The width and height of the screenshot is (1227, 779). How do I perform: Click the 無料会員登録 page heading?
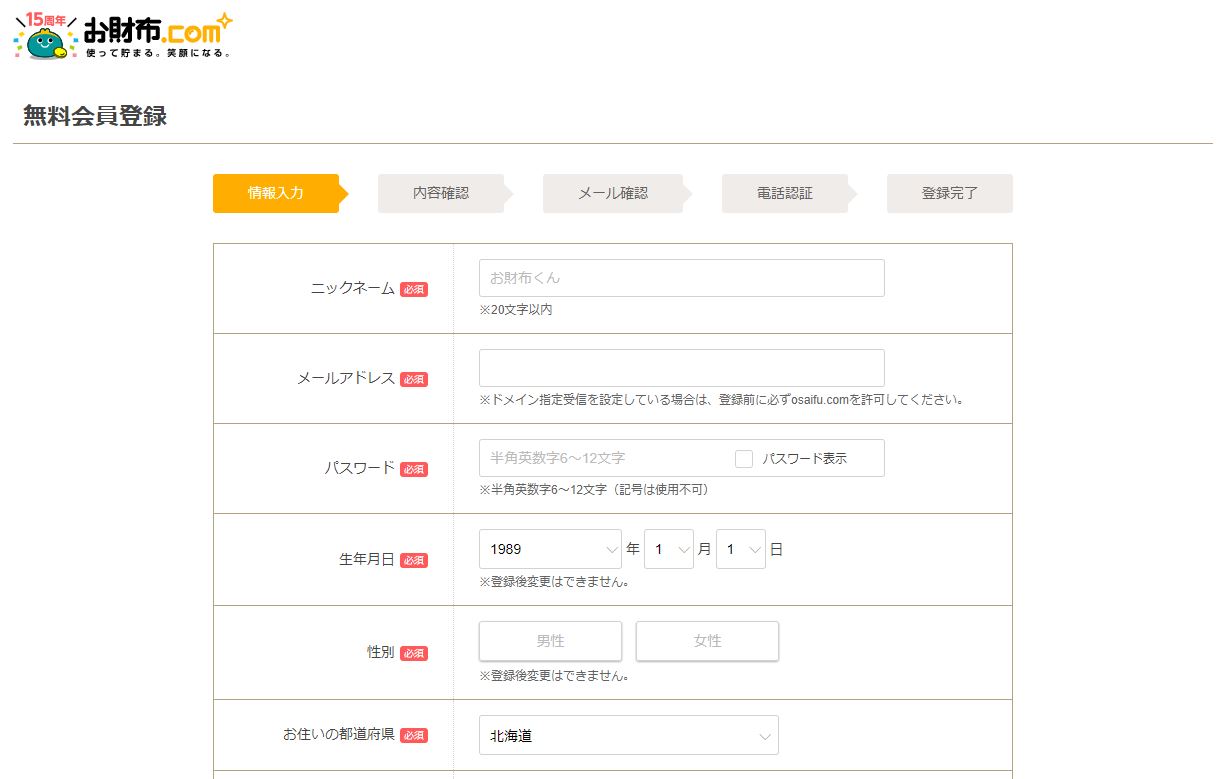95,116
